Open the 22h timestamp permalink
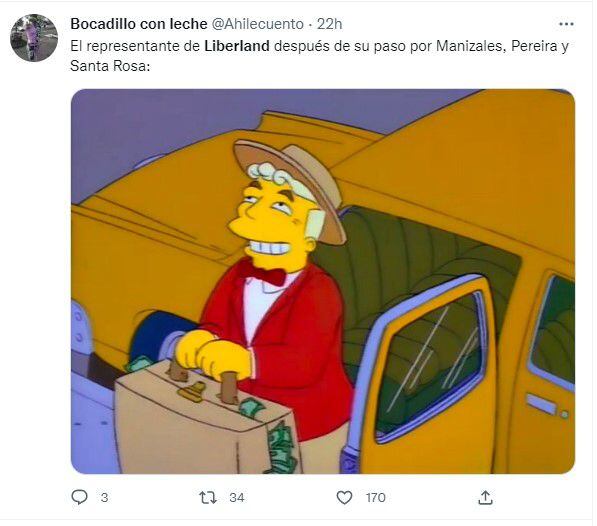Viewport: 597px width, 526px height. (x=329, y=24)
